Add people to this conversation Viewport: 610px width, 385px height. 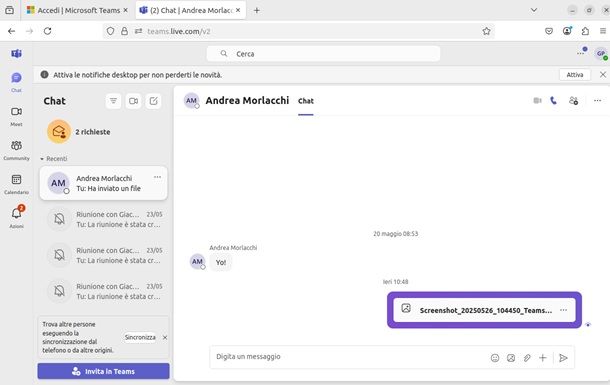(x=573, y=101)
